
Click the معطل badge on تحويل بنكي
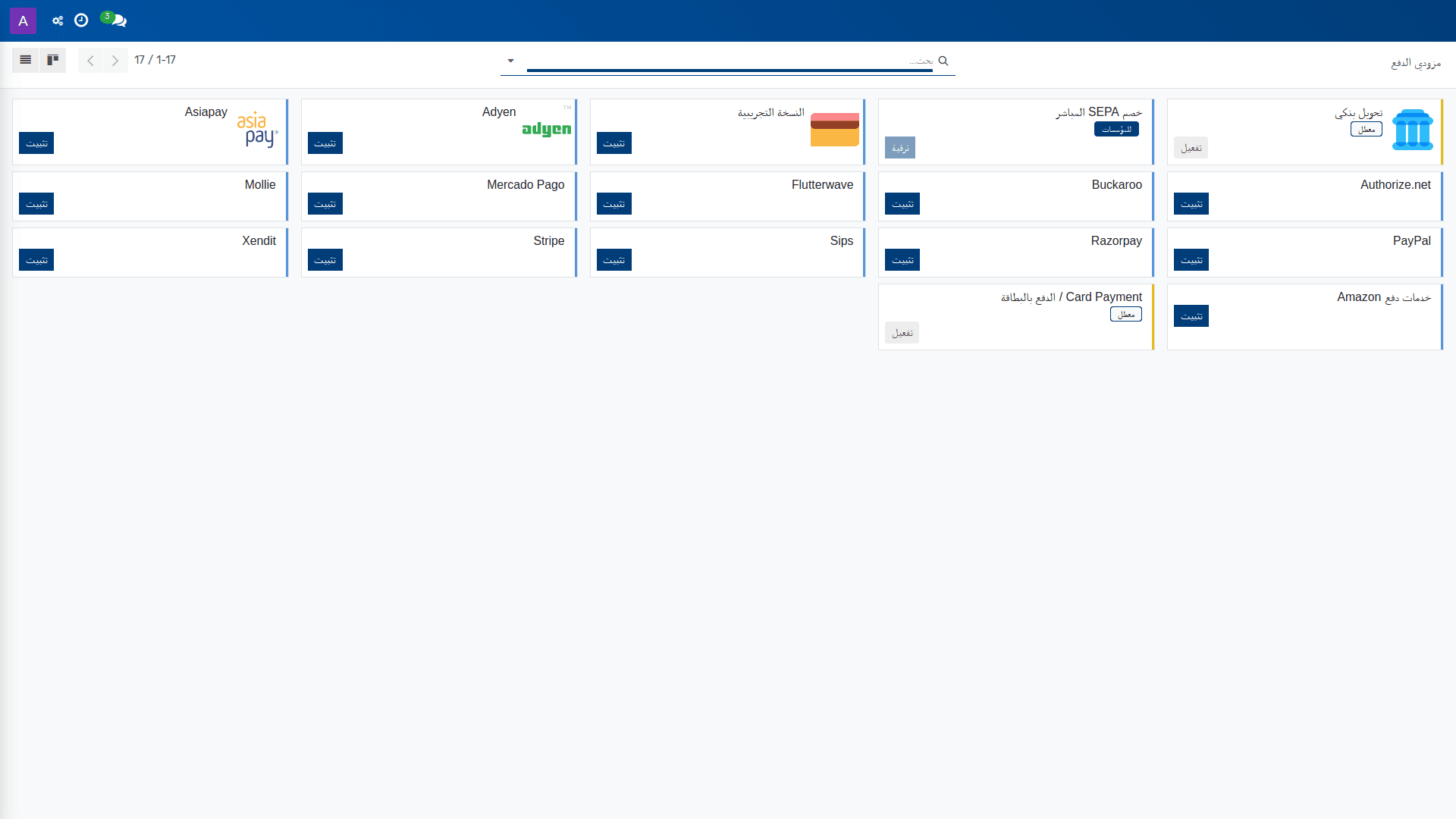point(1367,130)
